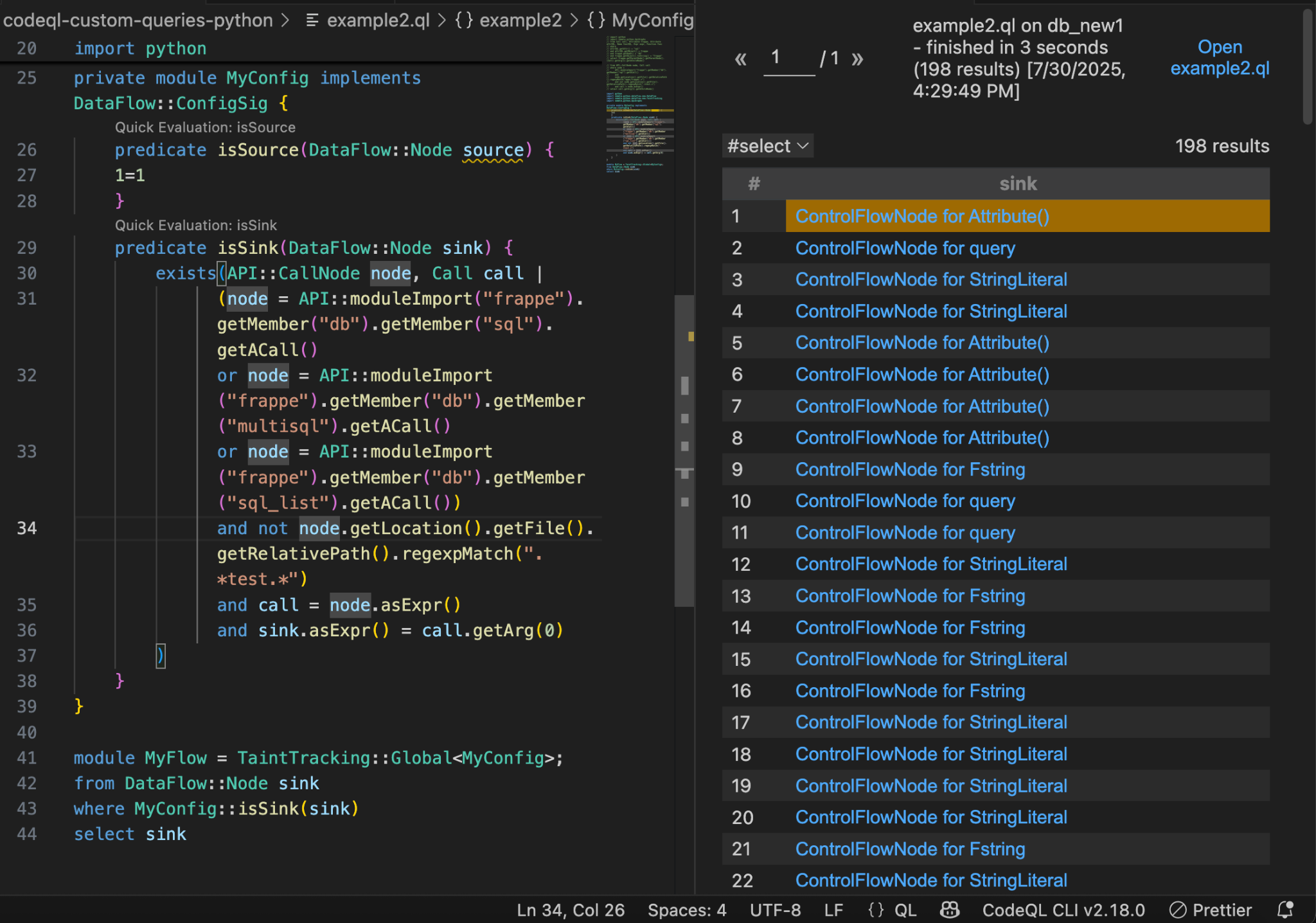Open result row 2 ControlFlowNode for query

[x=905, y=248]
